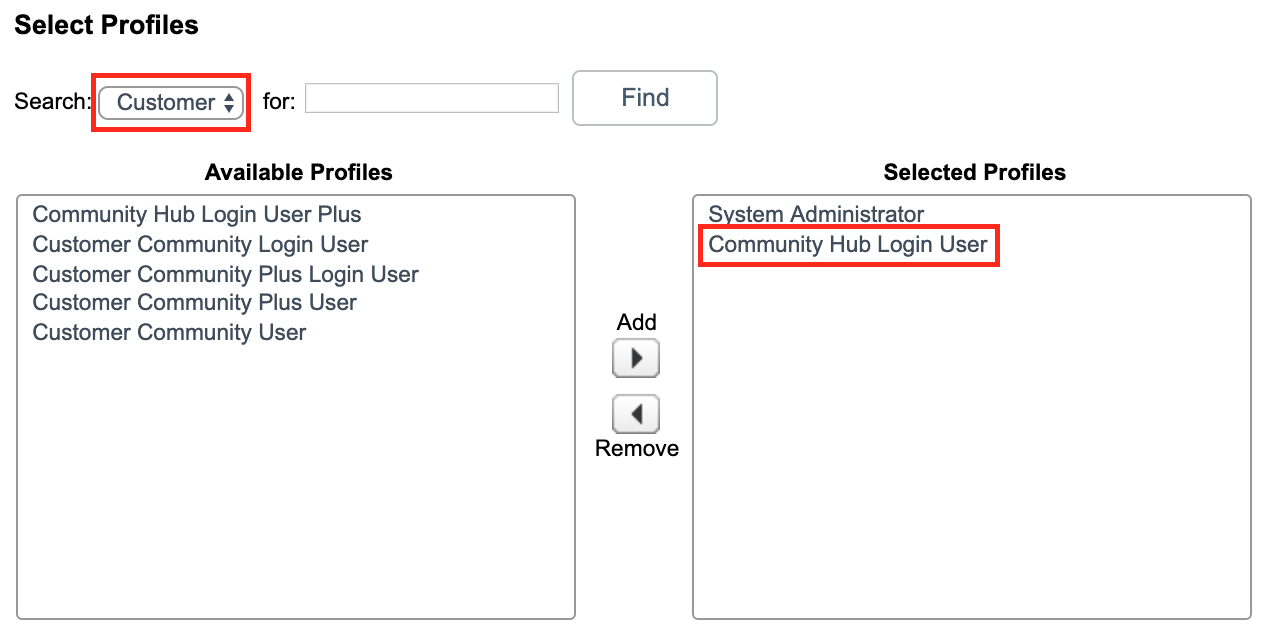Click the Remove left-arrow button
1270x640 pixels.
tap(636, 413)
